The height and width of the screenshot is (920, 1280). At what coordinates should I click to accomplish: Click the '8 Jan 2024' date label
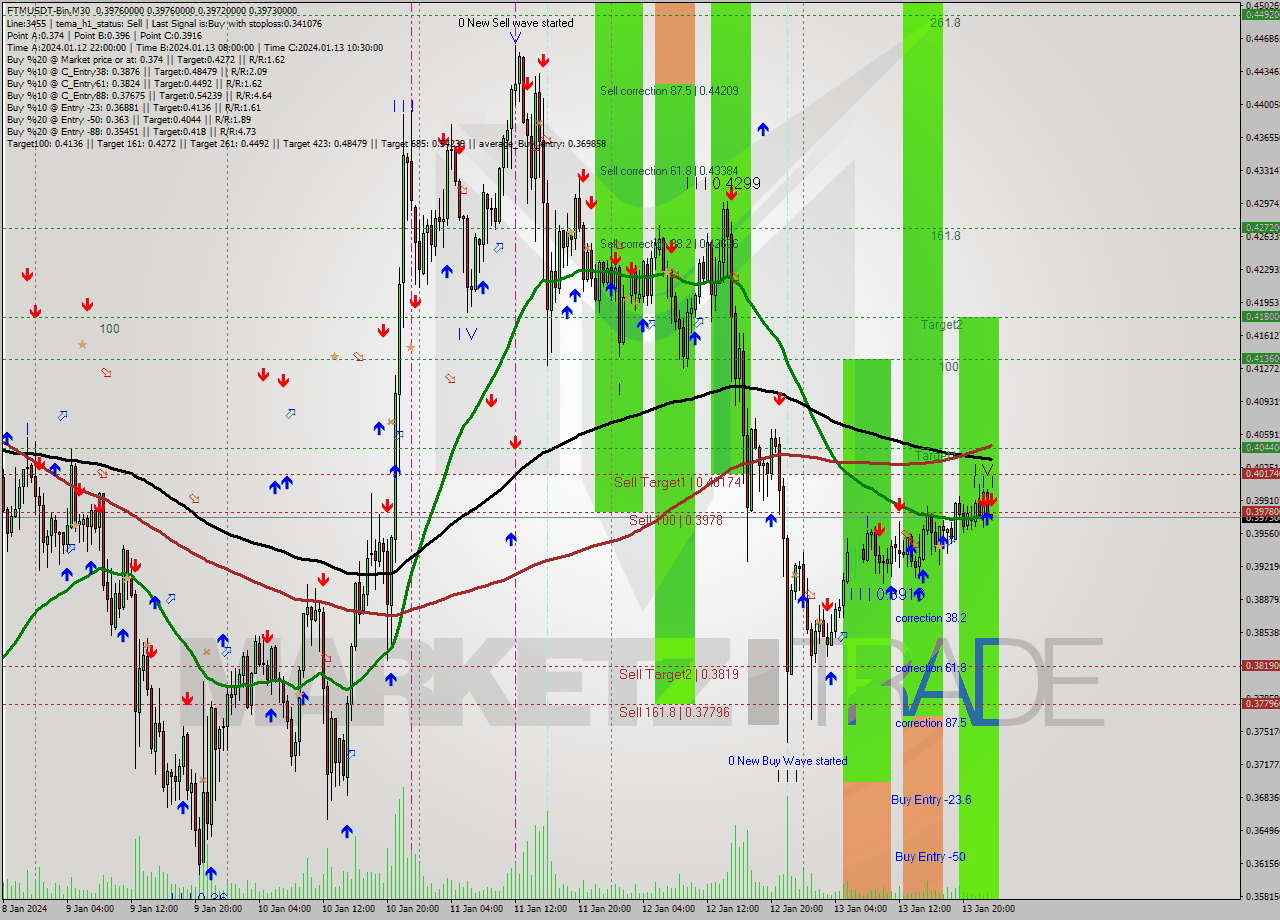22,909
